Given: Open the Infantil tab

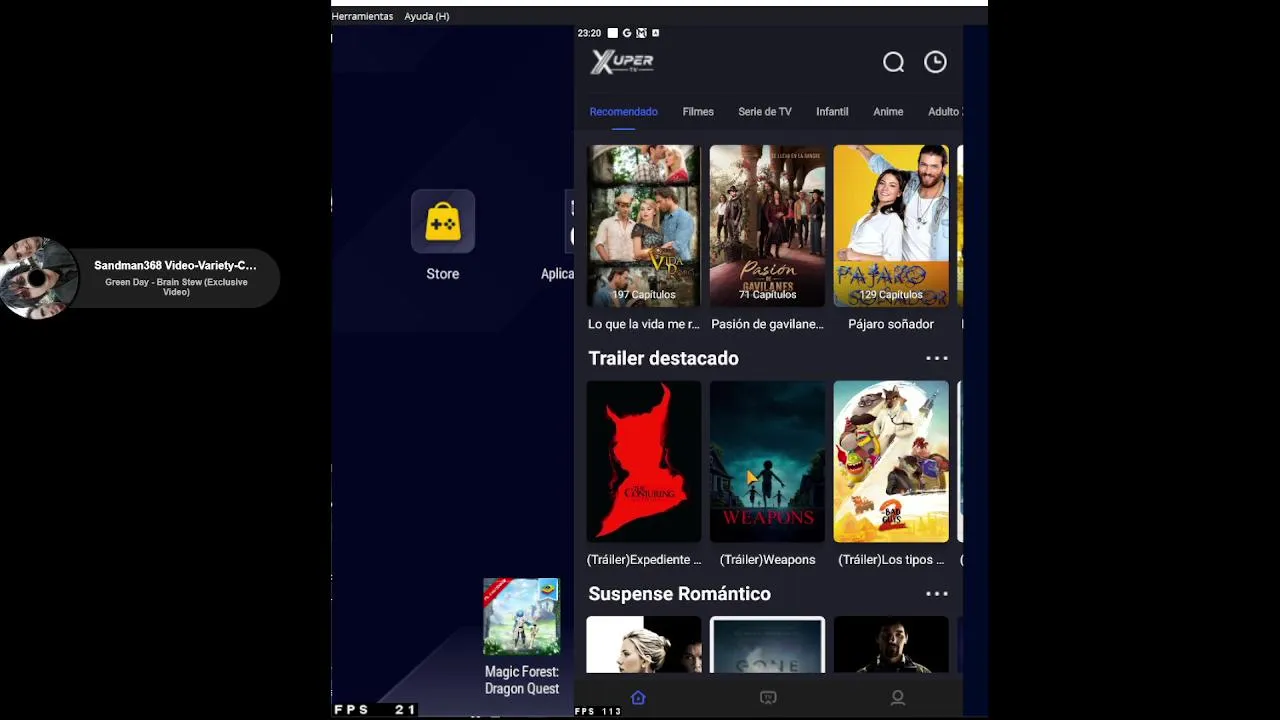Looking at the screenshot, I should (x=832, y=112).
